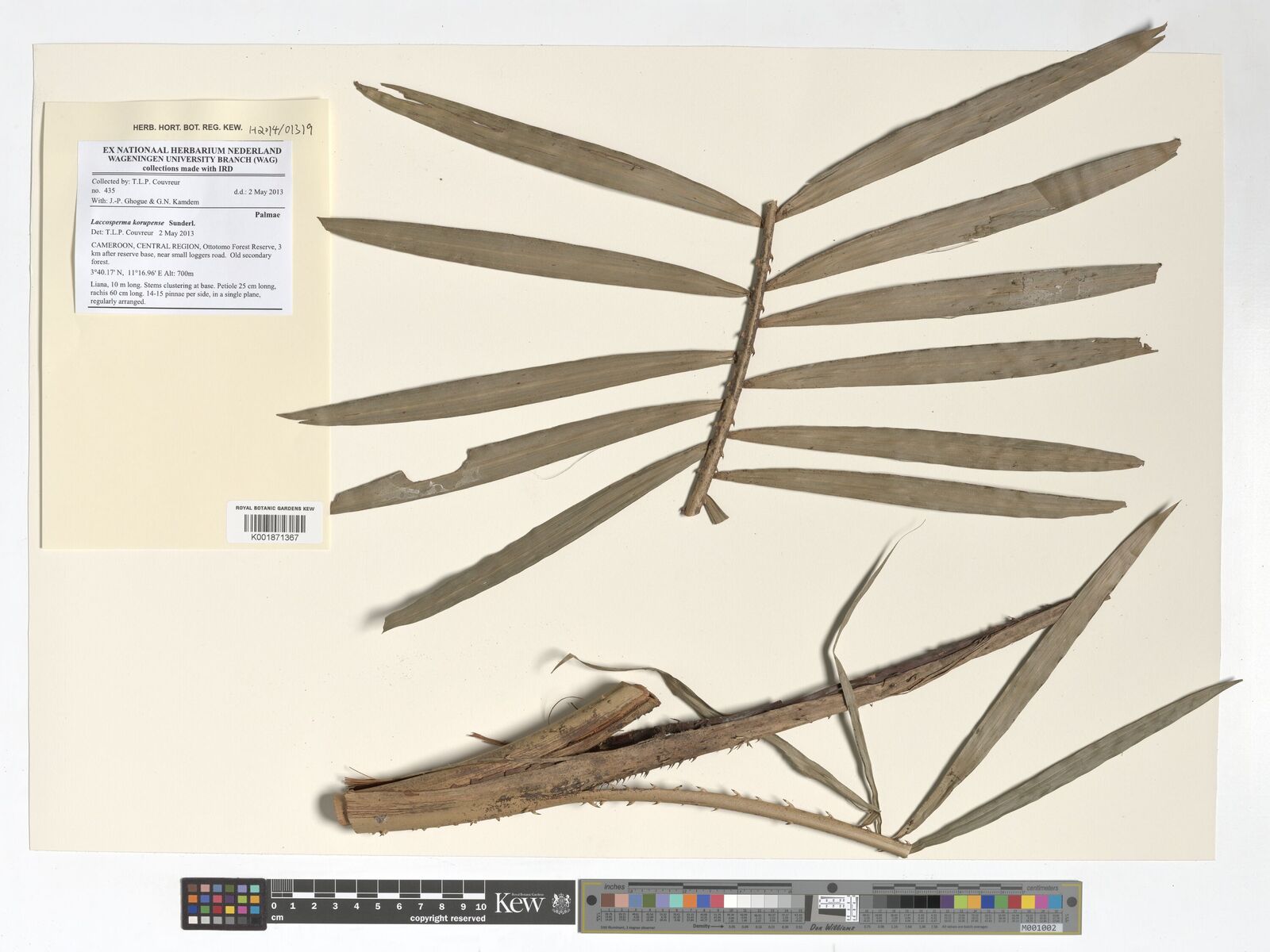Click the small color checker chart at left
Screen dimensions: 1270x952
pyautogui.click(x=222, y=904)
